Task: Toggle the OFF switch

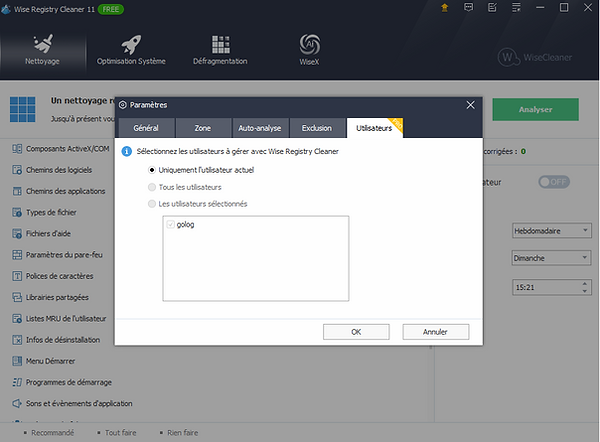Action: tap(554, 182)
